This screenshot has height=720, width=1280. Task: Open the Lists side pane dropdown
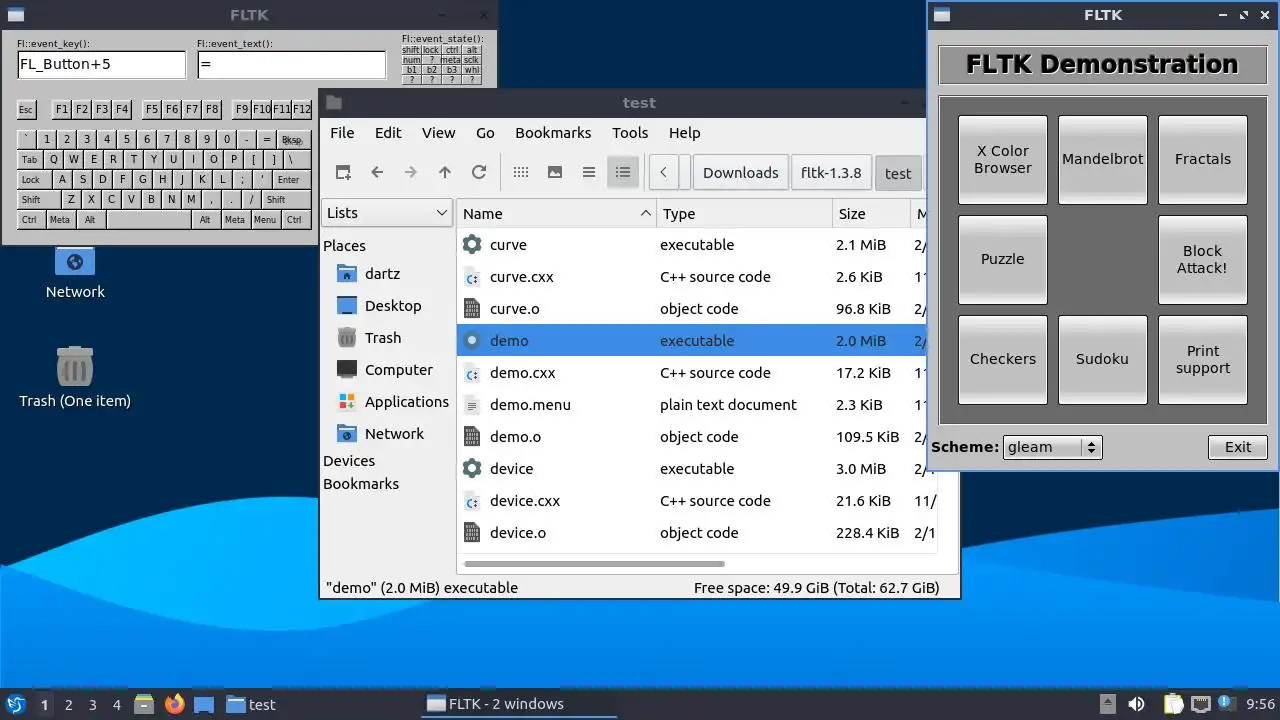pyautogui.click(x=387, y=213)
